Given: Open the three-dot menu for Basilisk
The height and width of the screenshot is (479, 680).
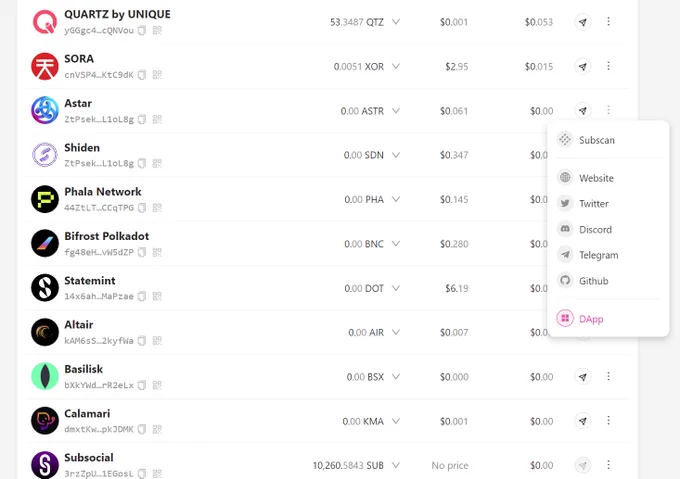Looking at the screenshot, I should coord(608,376).
